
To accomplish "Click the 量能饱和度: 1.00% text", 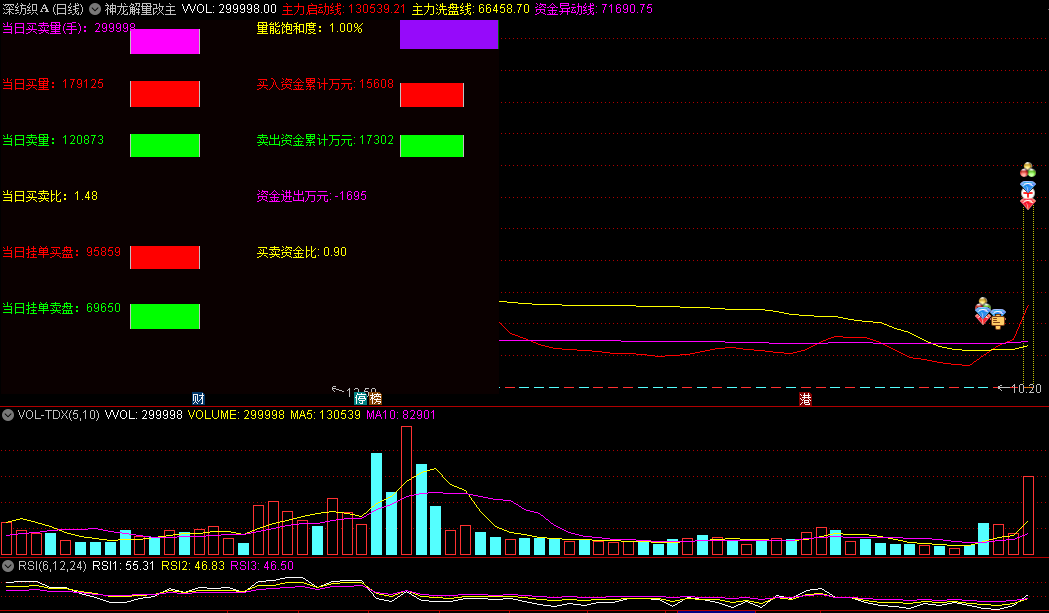I will click(x=310, y=28).
